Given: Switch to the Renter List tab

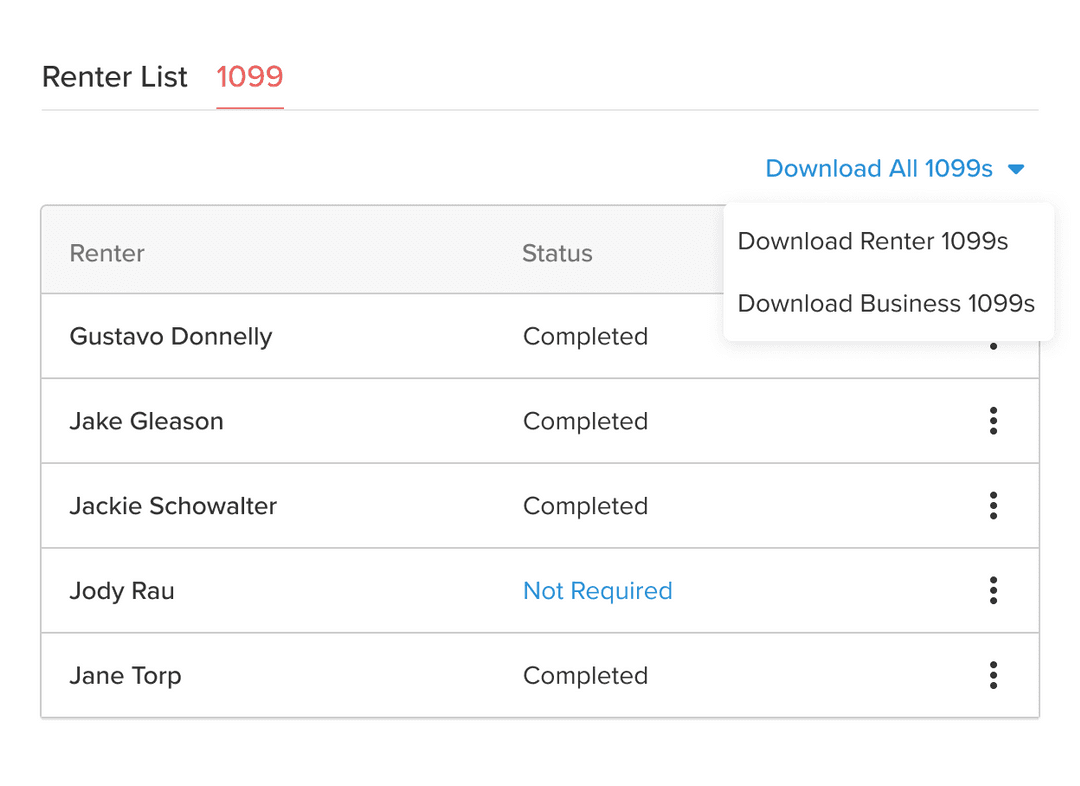Looking at the screenshot, I should [x=115, y=77].
